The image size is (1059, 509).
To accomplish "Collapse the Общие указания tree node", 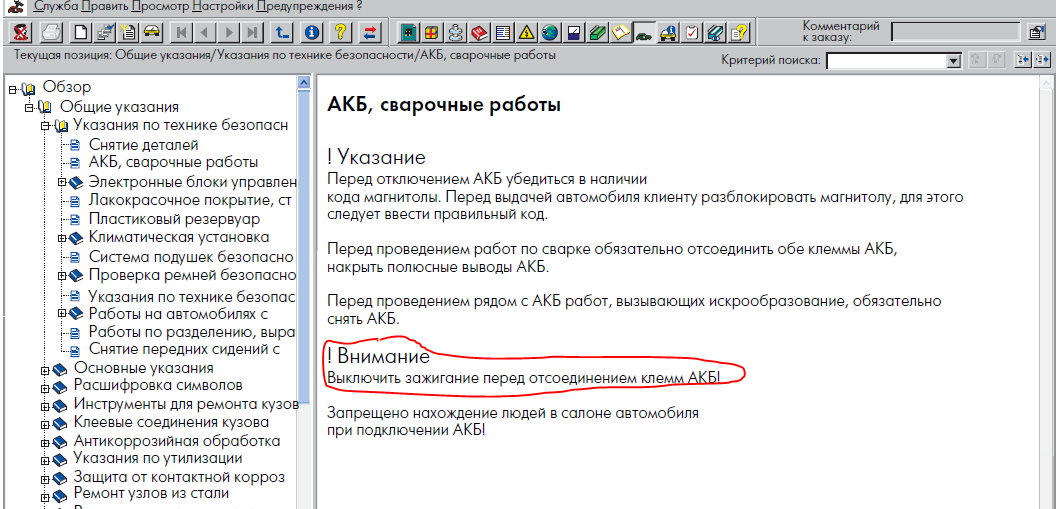I will tap(30, 107).
